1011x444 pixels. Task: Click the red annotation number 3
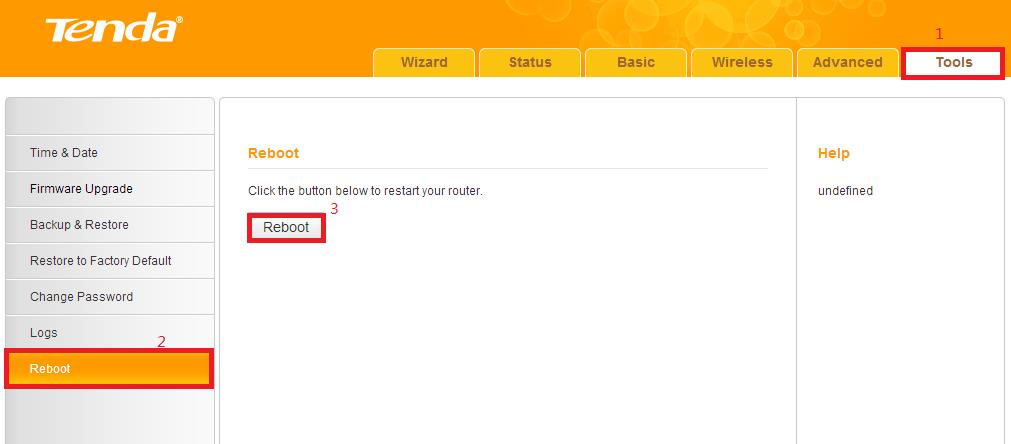click(x=334, y=209)
